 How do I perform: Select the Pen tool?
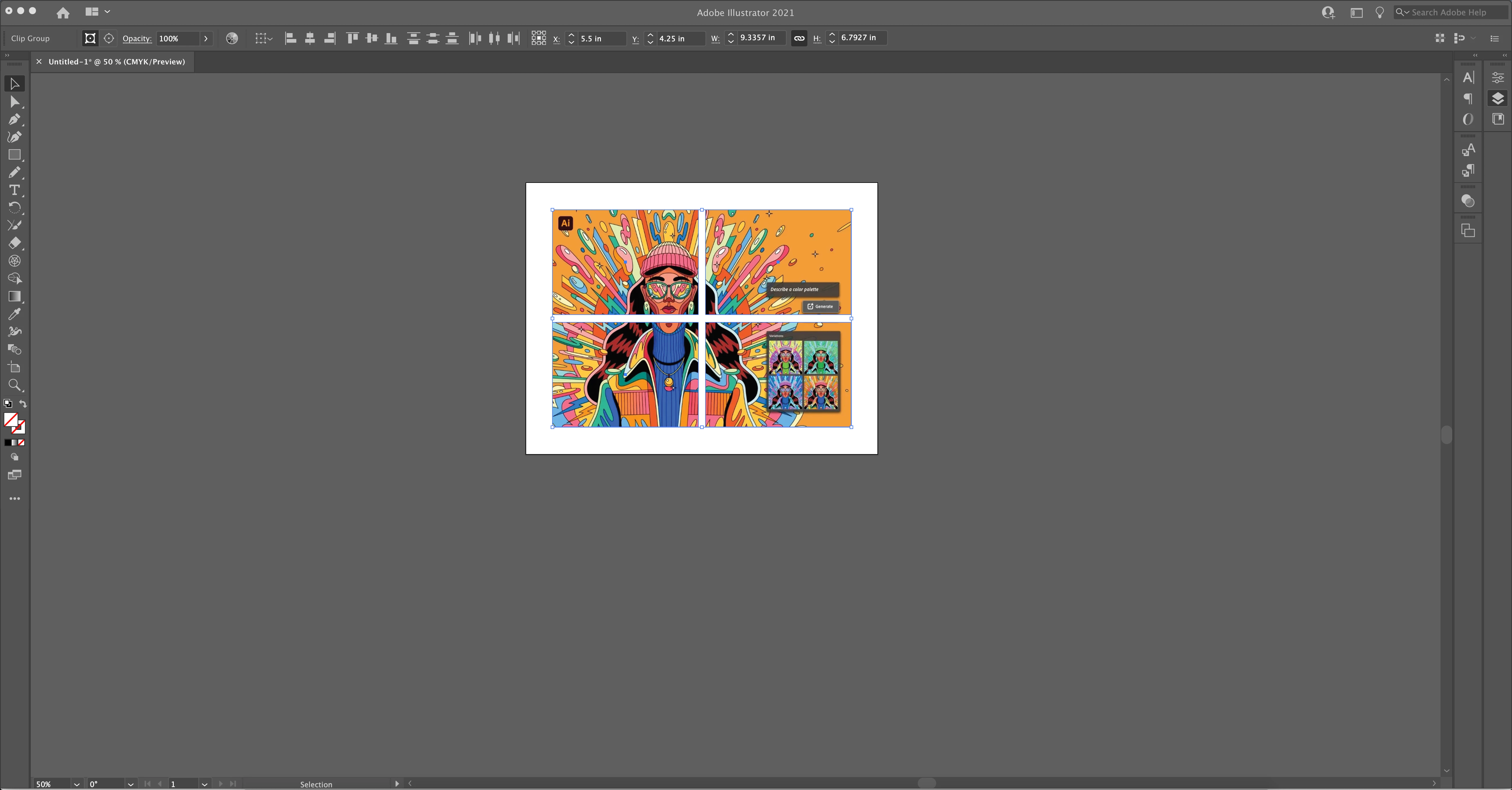(x=14, y=120)
